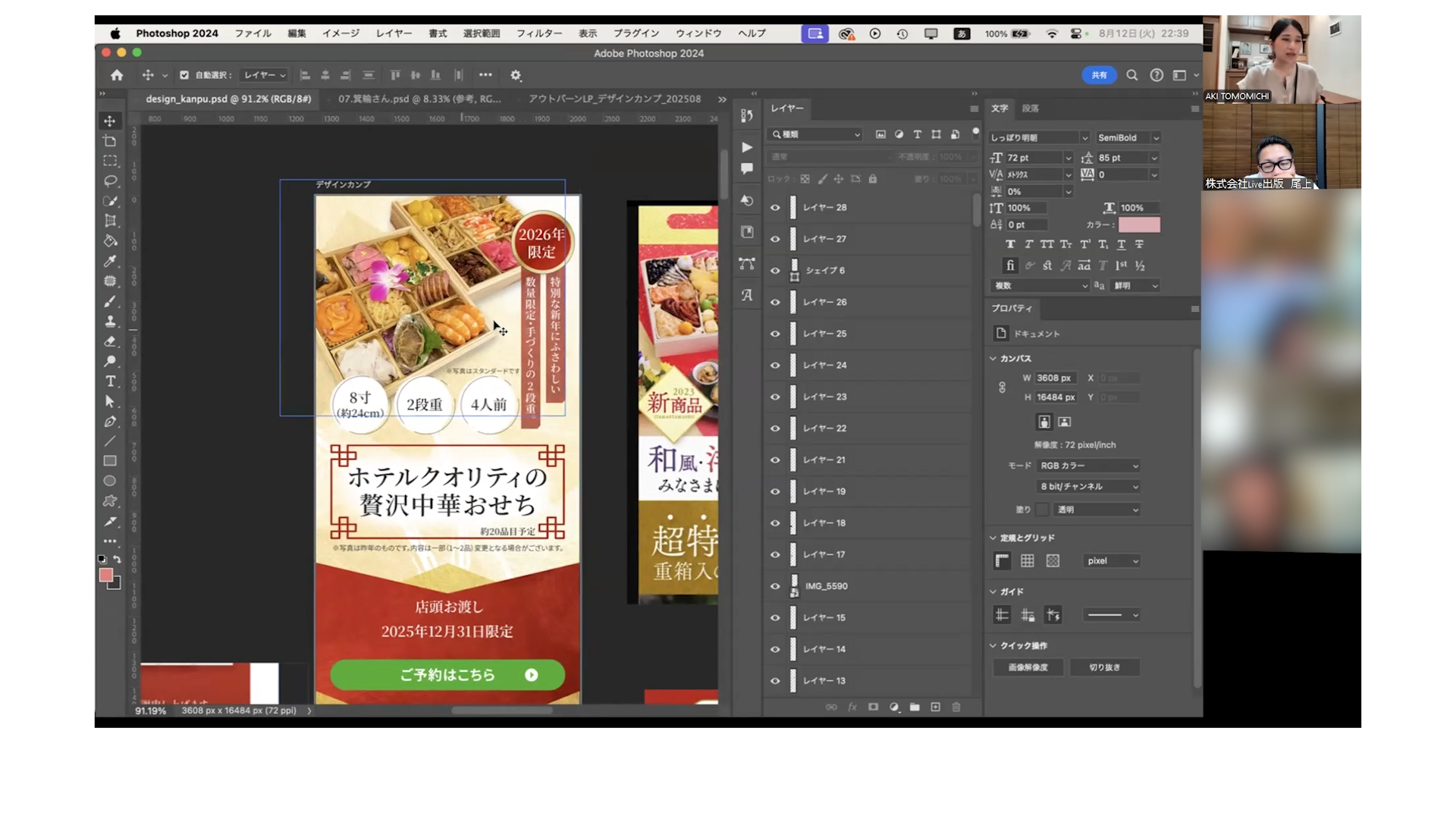
Task: Uncheck the 自動選択 auto-select checkbox
Action: pos(184,75)
